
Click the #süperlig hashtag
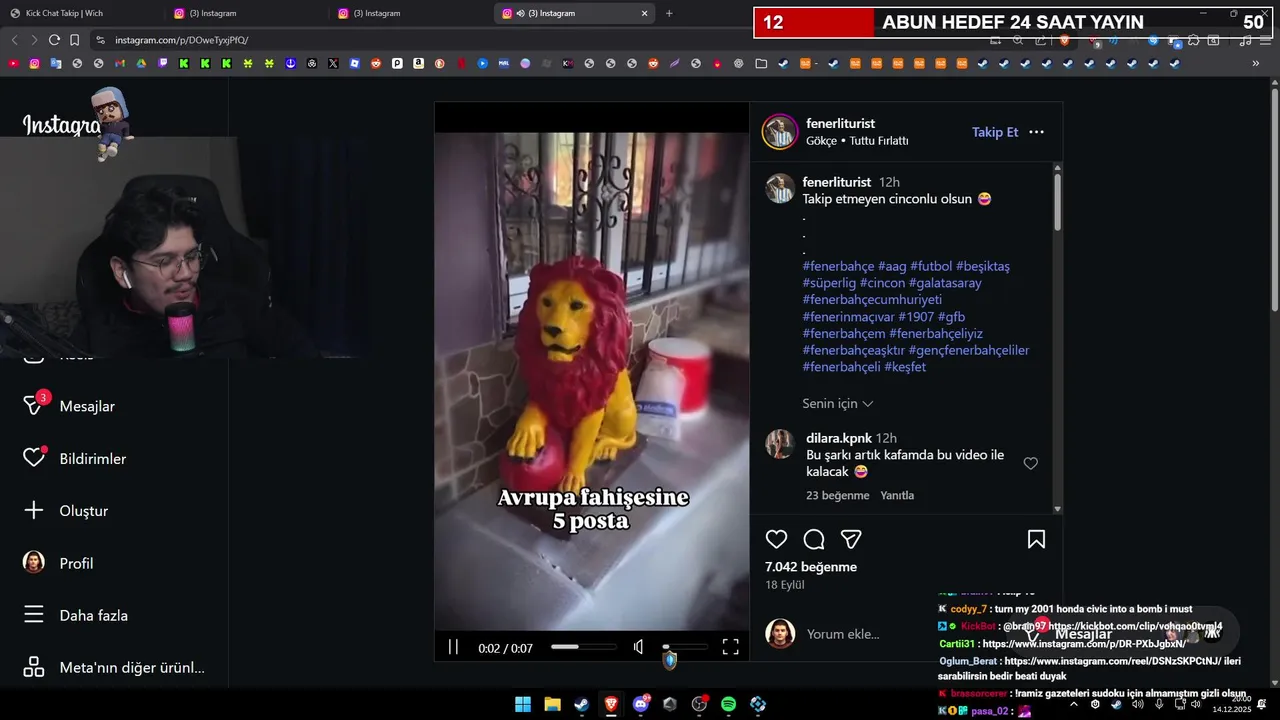pos(829,283)
